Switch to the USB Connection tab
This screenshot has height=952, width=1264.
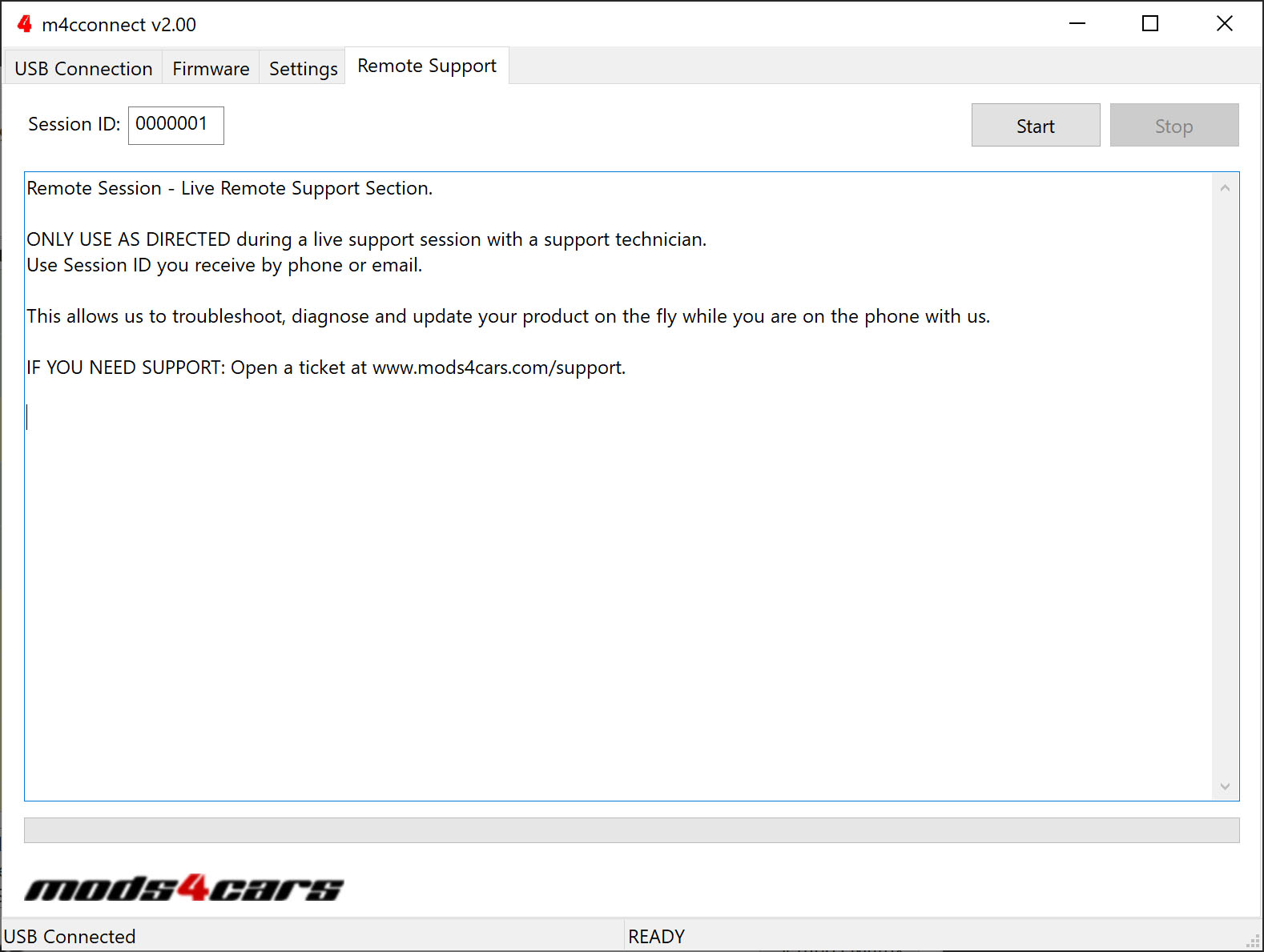coord(83,69)
